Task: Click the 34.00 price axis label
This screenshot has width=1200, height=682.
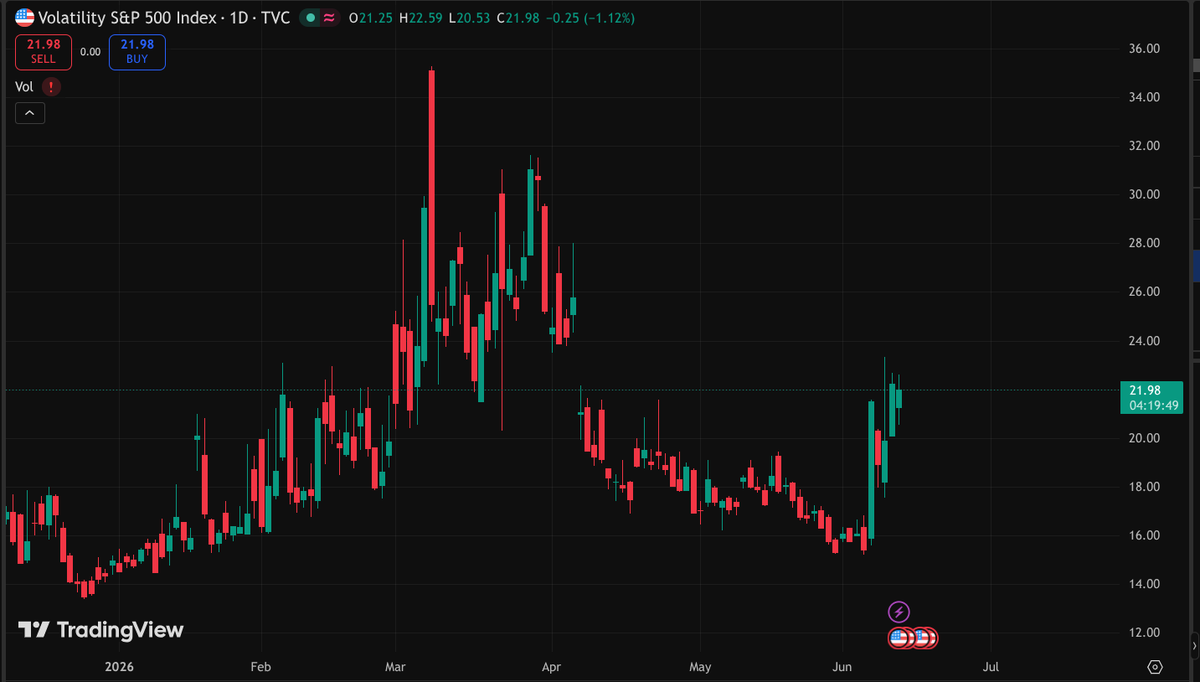Action: (1144, 97)
